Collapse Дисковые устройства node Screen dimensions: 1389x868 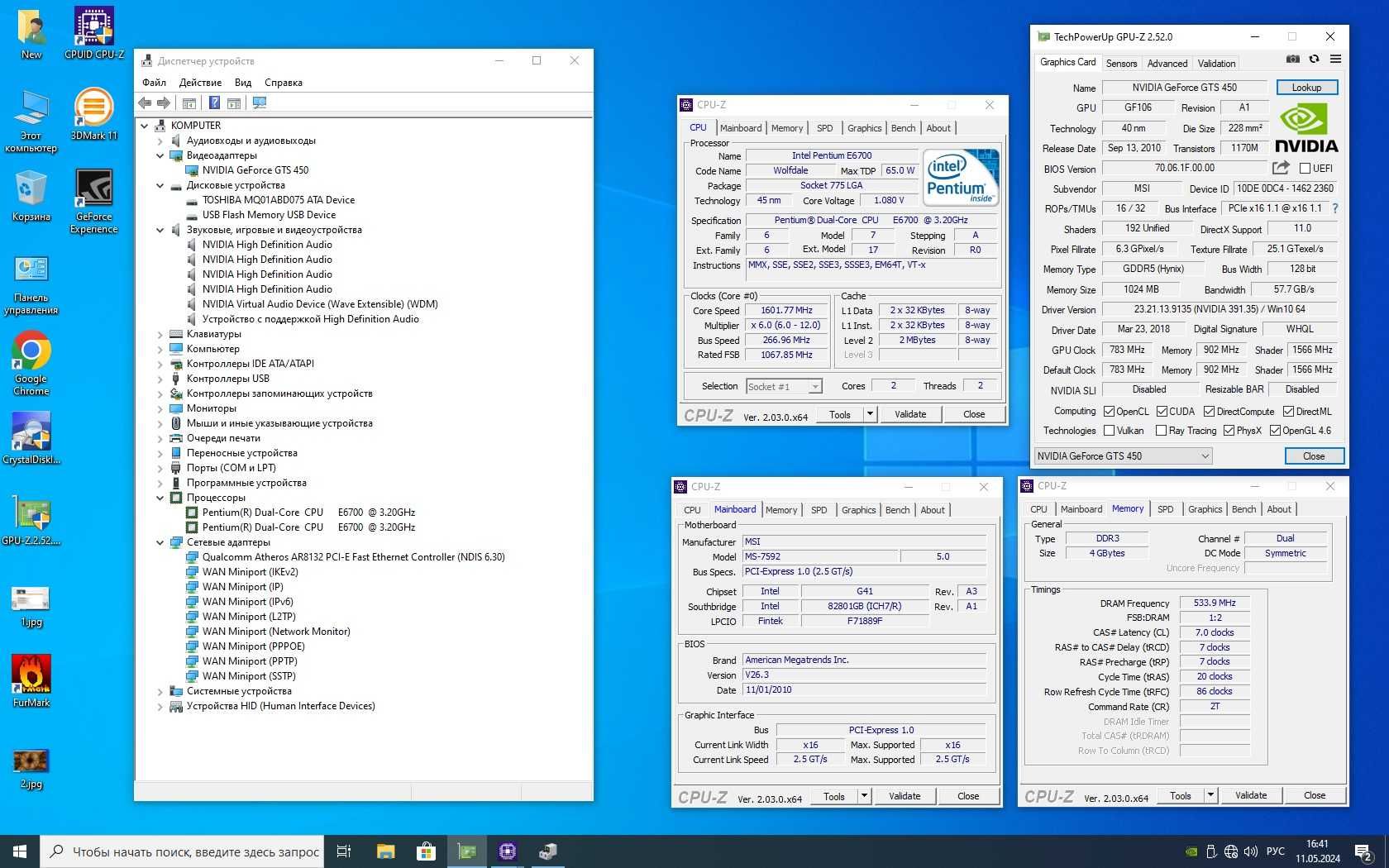point(160,185)
